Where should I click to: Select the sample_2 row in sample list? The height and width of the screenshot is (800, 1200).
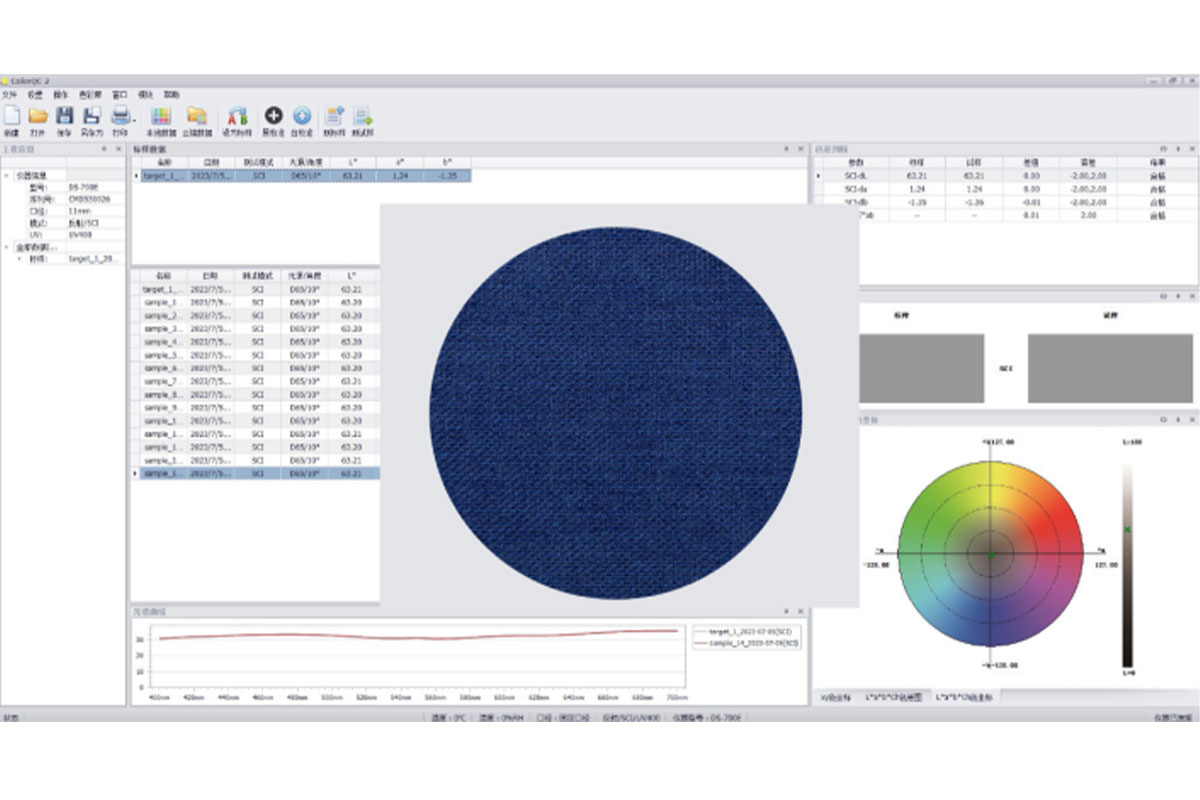click(x=161, y=315)
